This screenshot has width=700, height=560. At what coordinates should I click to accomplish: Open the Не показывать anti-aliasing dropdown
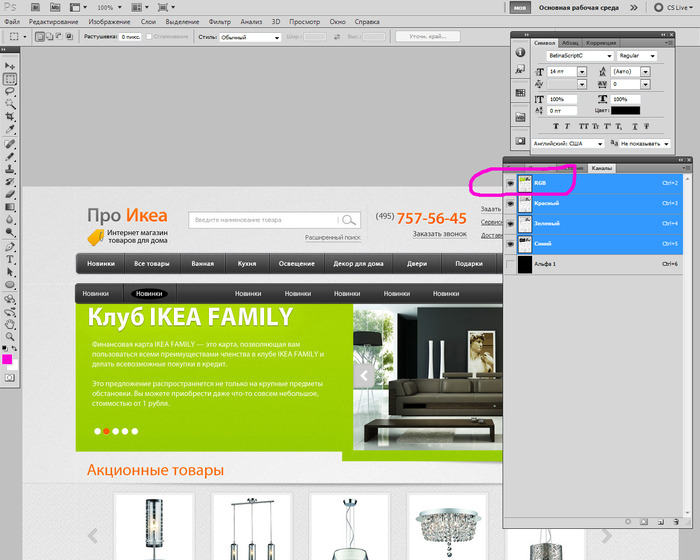point(666,144)
